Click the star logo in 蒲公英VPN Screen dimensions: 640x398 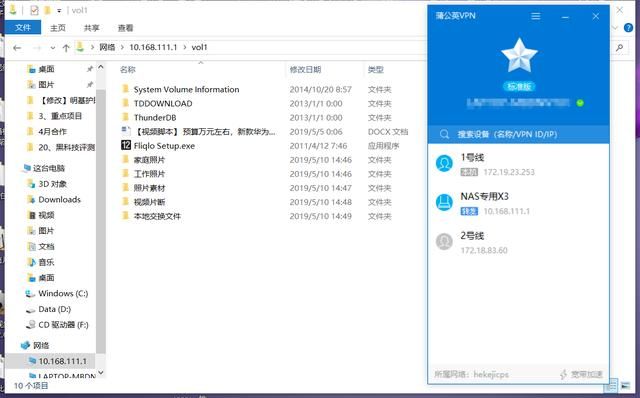pos(519,56)
